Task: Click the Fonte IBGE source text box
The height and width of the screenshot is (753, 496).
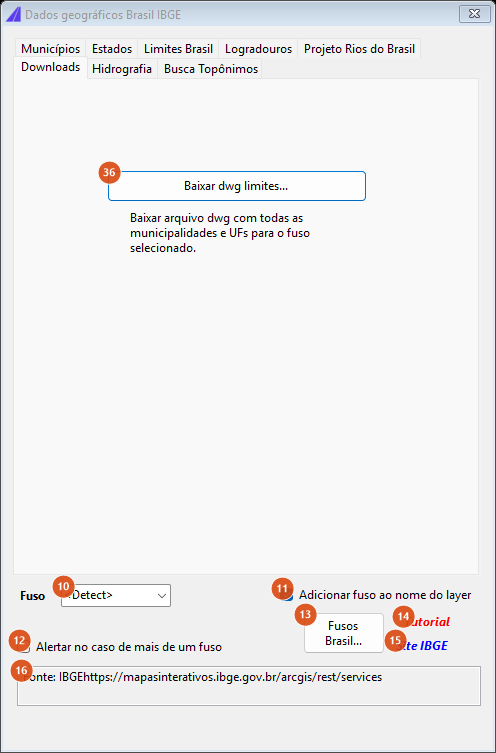Action: (249, 686)
